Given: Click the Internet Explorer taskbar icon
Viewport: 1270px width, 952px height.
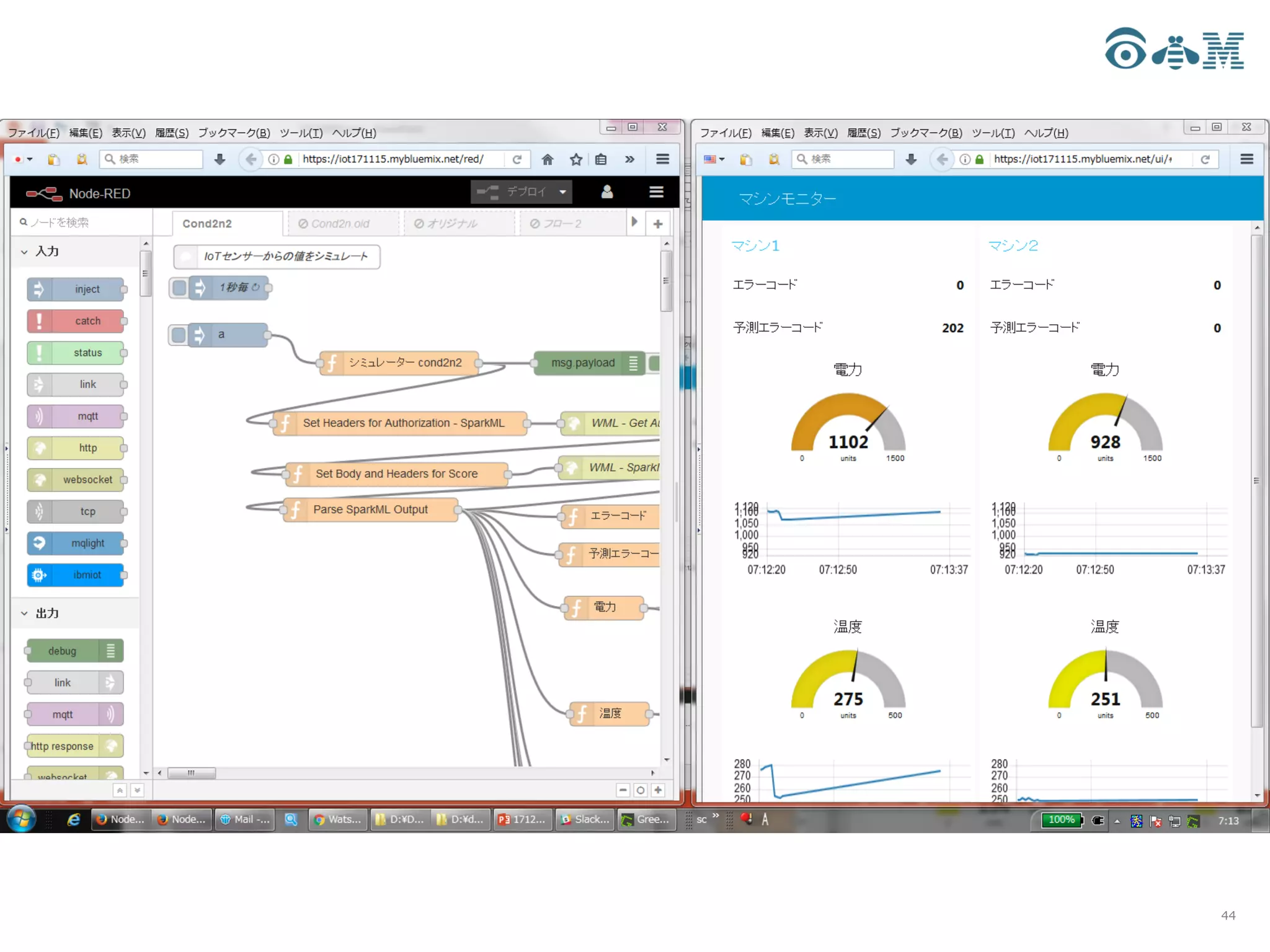Looking at the screenshot, I should point(73,819).
